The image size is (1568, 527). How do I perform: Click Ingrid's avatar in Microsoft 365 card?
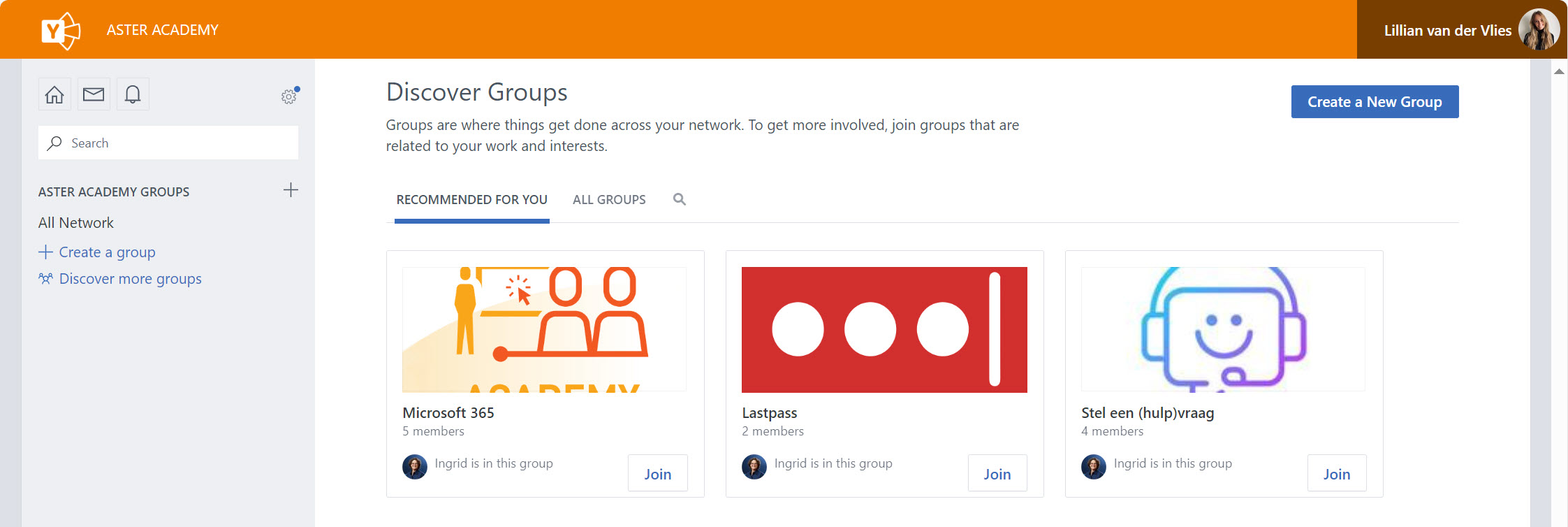pyautogui.click(x=415, y=467)
